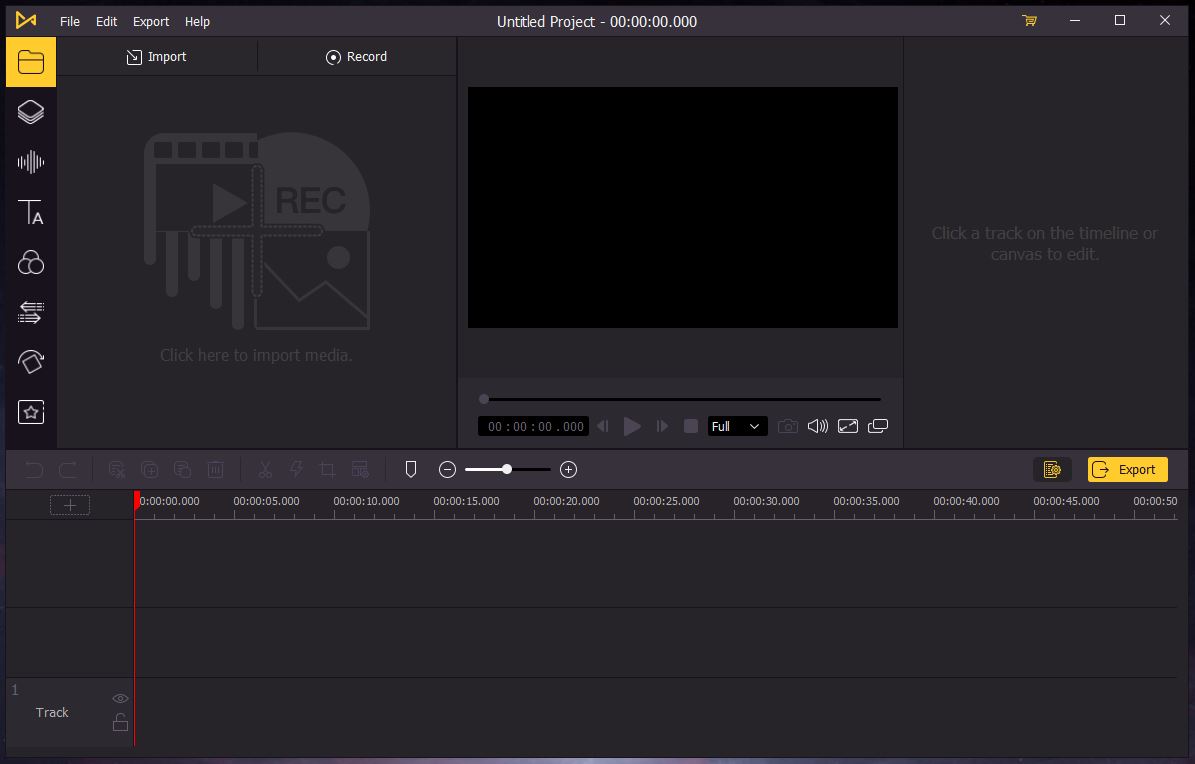Toggle the lock on Track 1
The width and height of the screenshot is (1195, 764).
[x=120, y=722]
